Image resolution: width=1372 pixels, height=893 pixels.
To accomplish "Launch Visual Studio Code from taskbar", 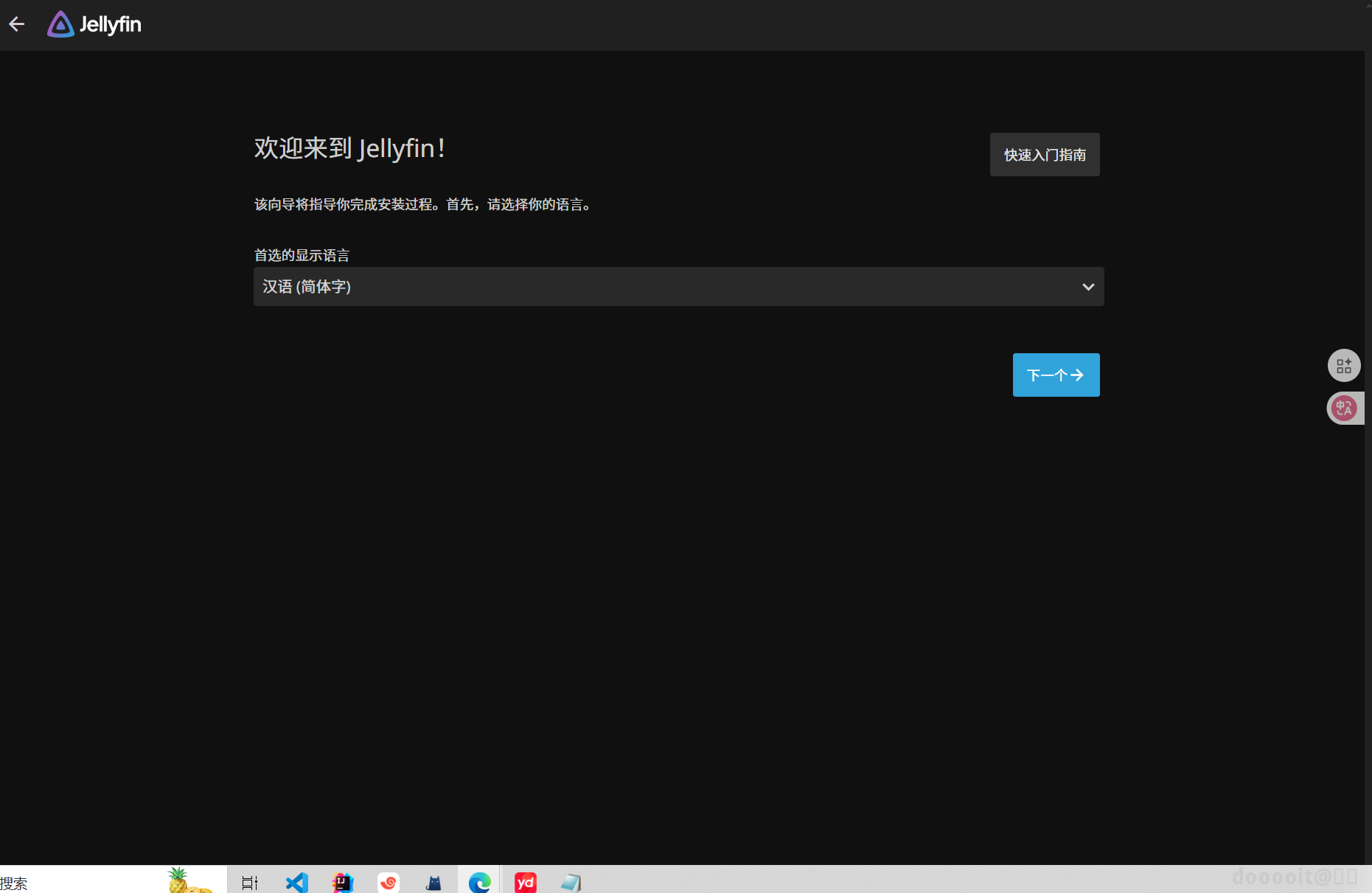I will (x=297, y=883).
